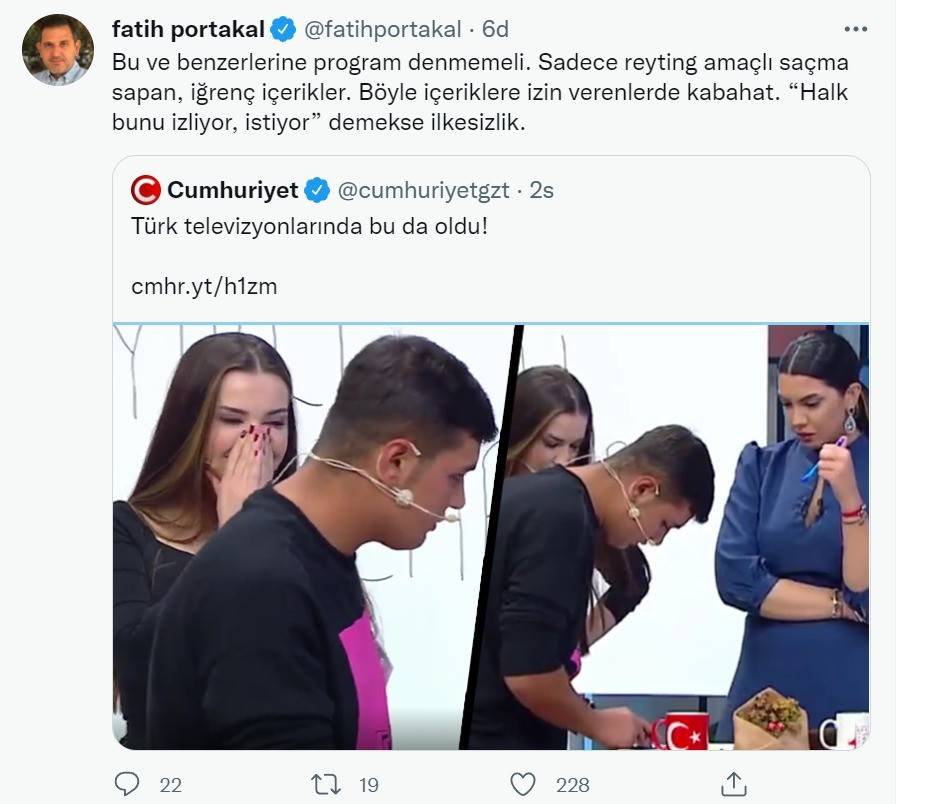Open the three-dot more options menu

click(856, 29)
